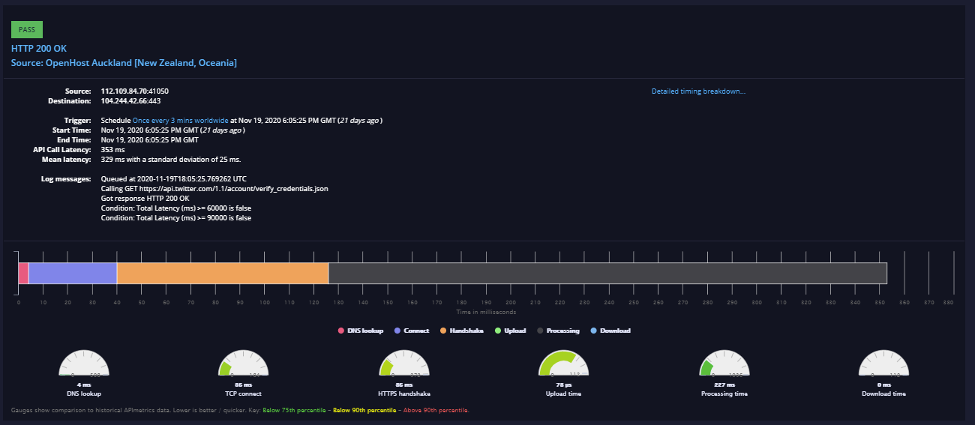Click the 'DNS lookup' label under its gauge
The image size is (977, 427).
(x=84, y=394)
